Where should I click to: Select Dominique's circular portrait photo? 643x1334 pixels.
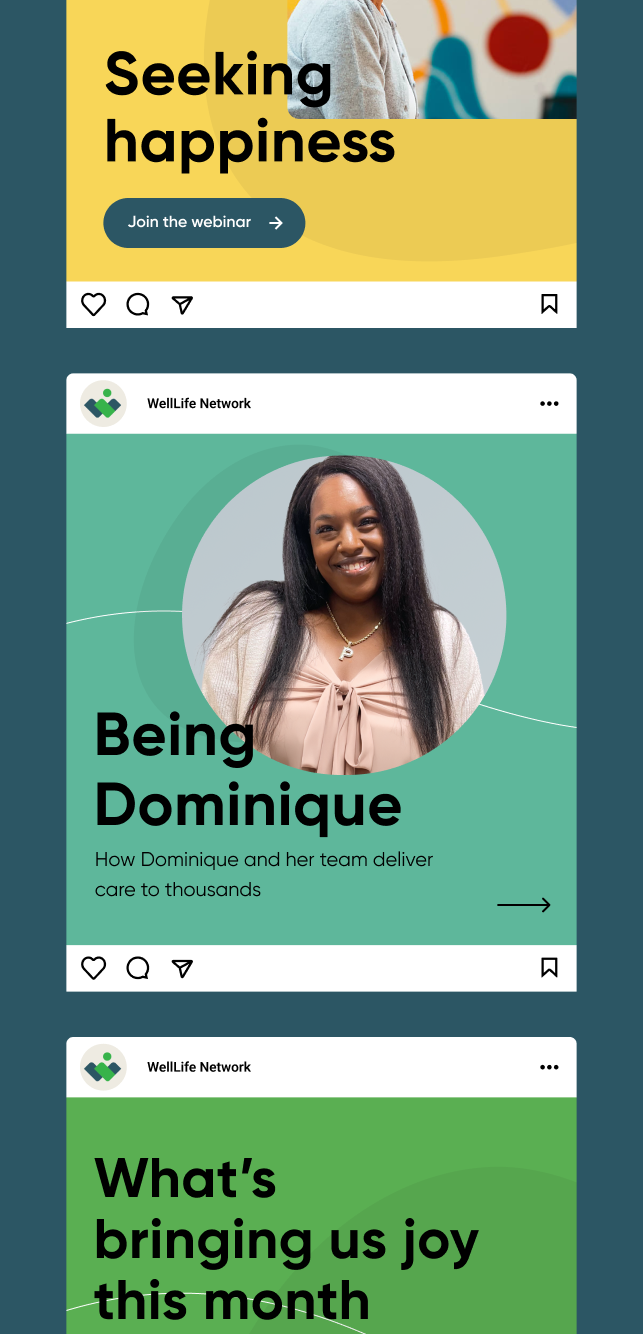344,615
